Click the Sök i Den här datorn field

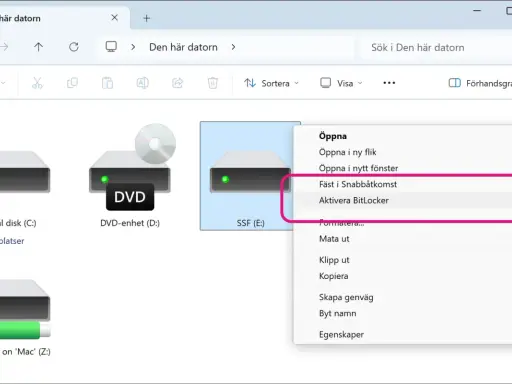coord(436,48)
